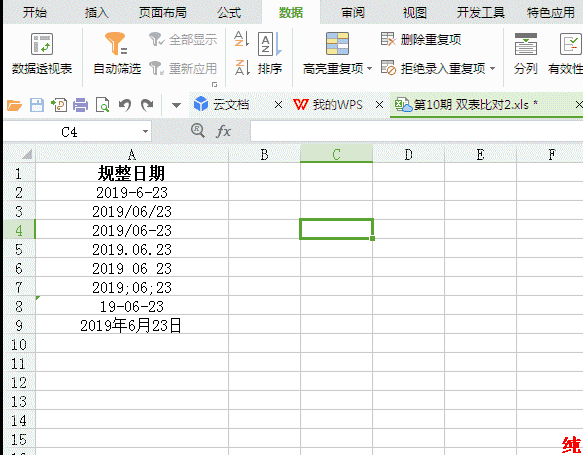Close the 我的WPS tab

tap(379, 105)
